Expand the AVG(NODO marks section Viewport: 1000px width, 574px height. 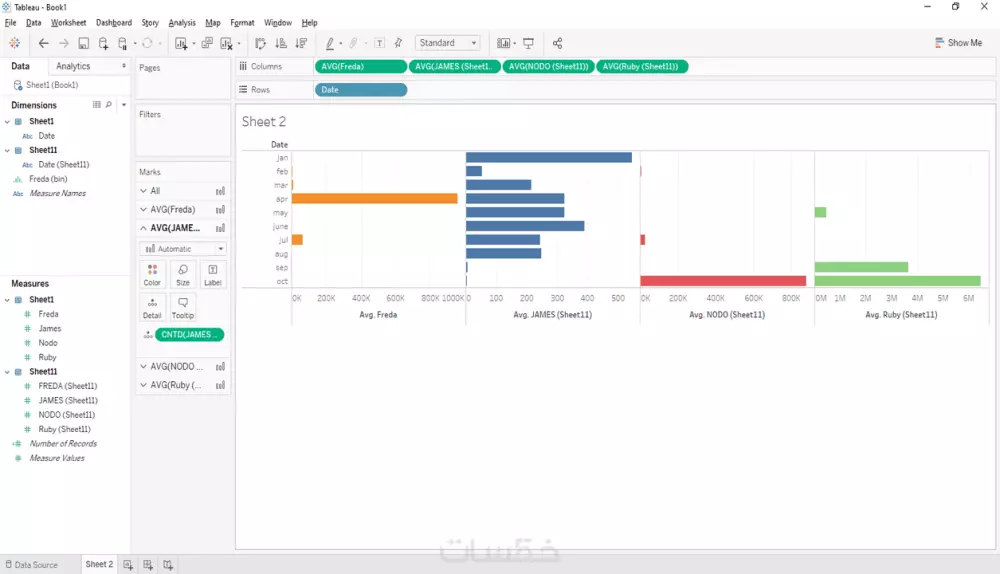tap(143, 366)
